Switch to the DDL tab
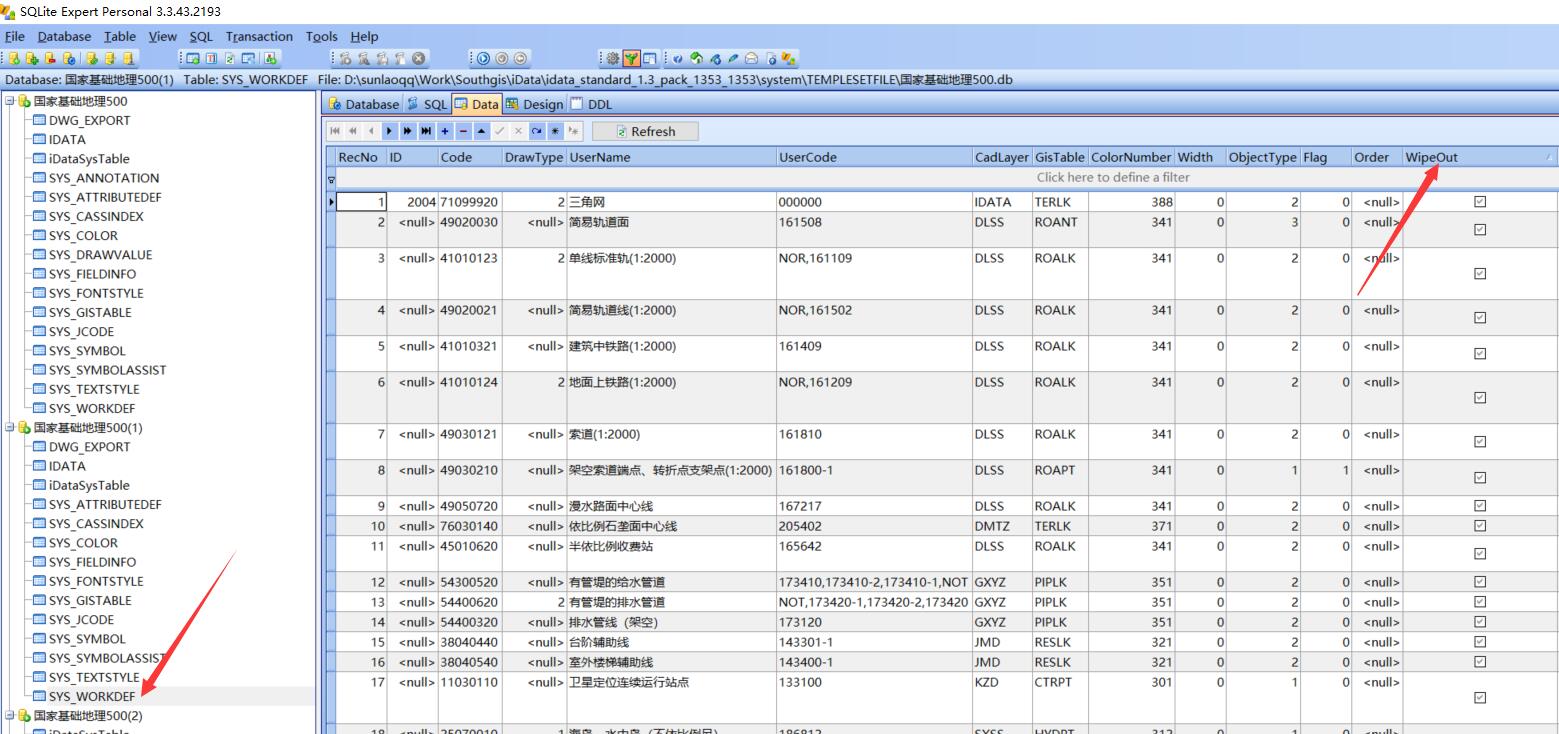This screenshot has width=1559, height=734. pyautogui.click(x=591, y=104)
